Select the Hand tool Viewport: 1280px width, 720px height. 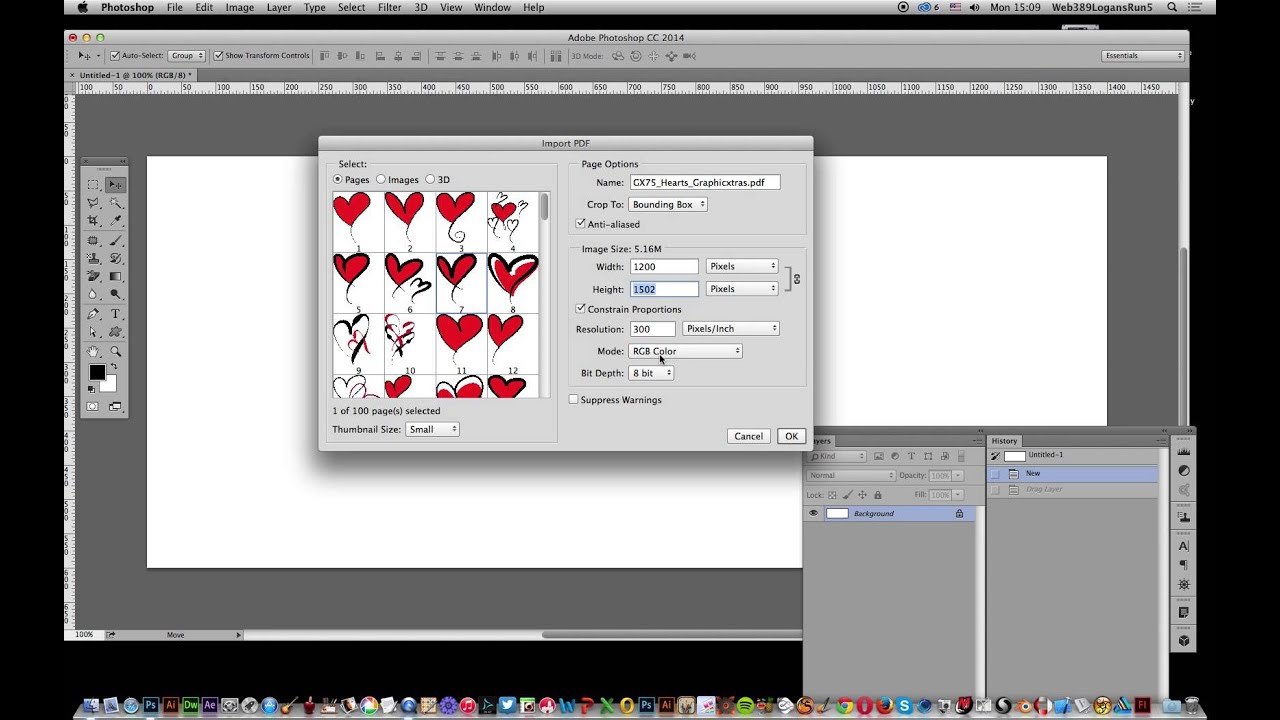[x=93, y=351]
